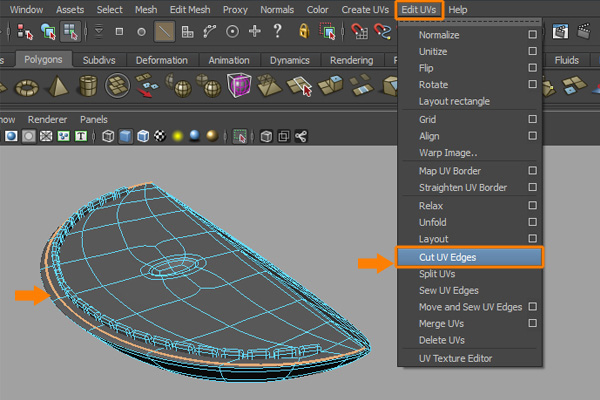Click Warp Image menu item
The width and height of the screenshot is (600, 400).
(x=448, y=153)
